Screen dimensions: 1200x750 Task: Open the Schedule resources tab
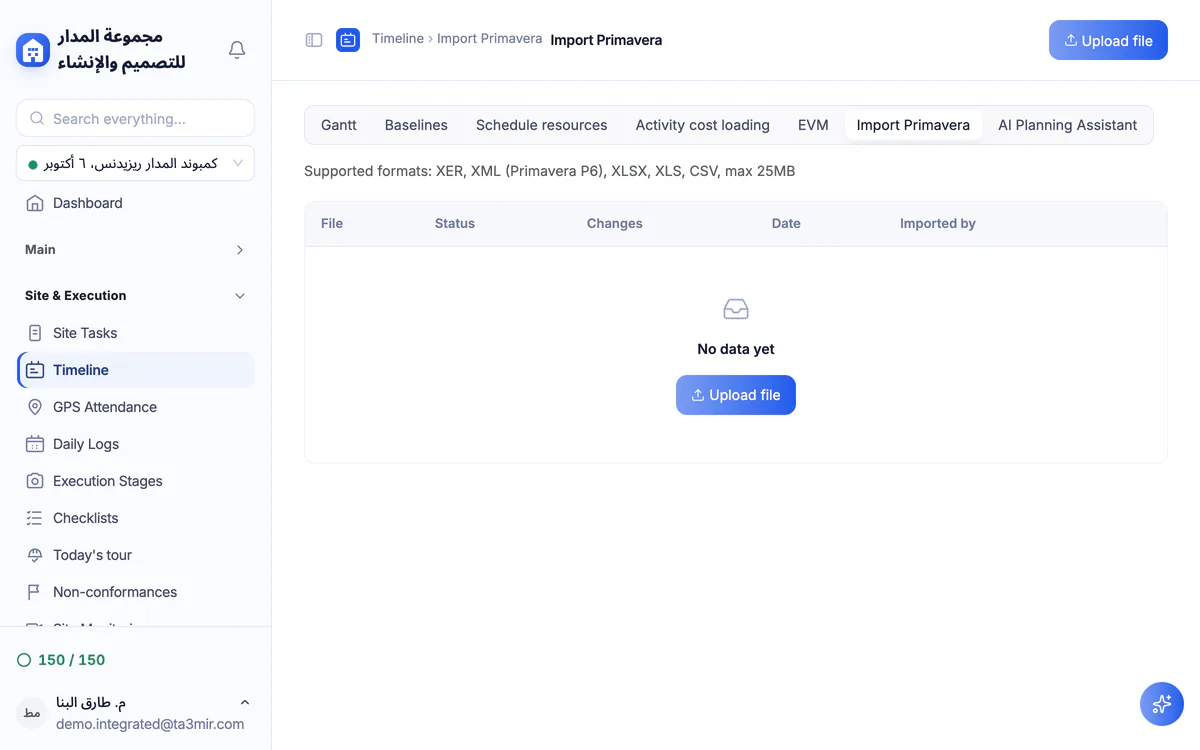542,125
